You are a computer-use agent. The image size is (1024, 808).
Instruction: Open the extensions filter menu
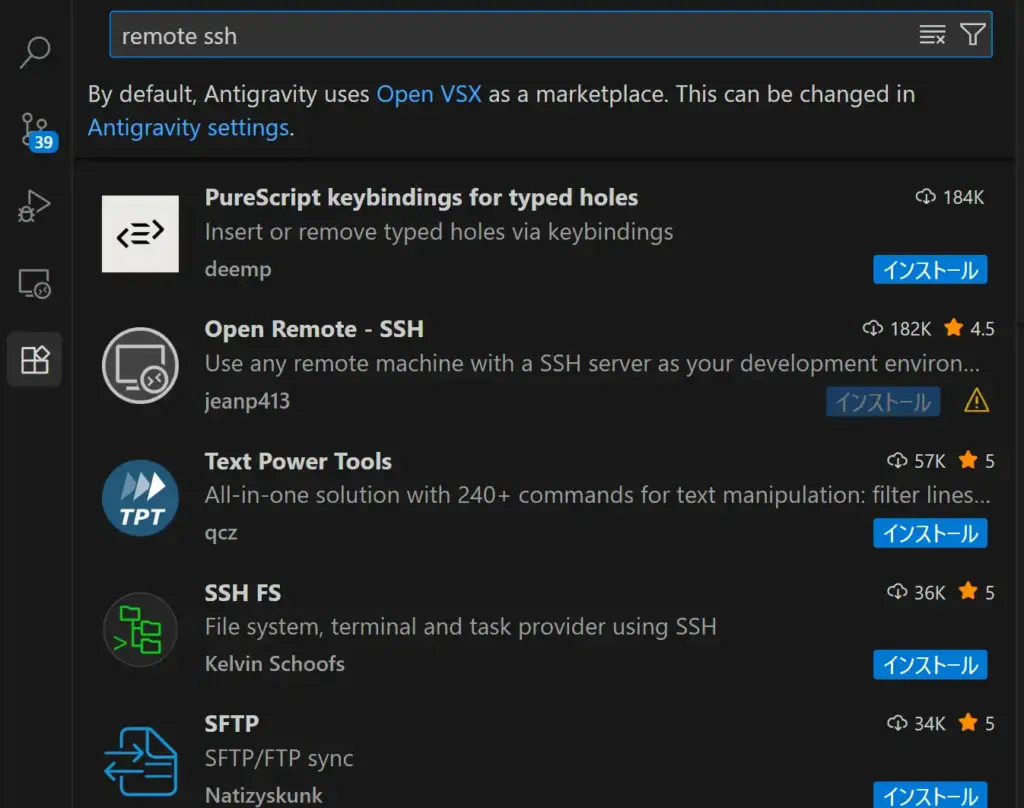click(972, 36)
